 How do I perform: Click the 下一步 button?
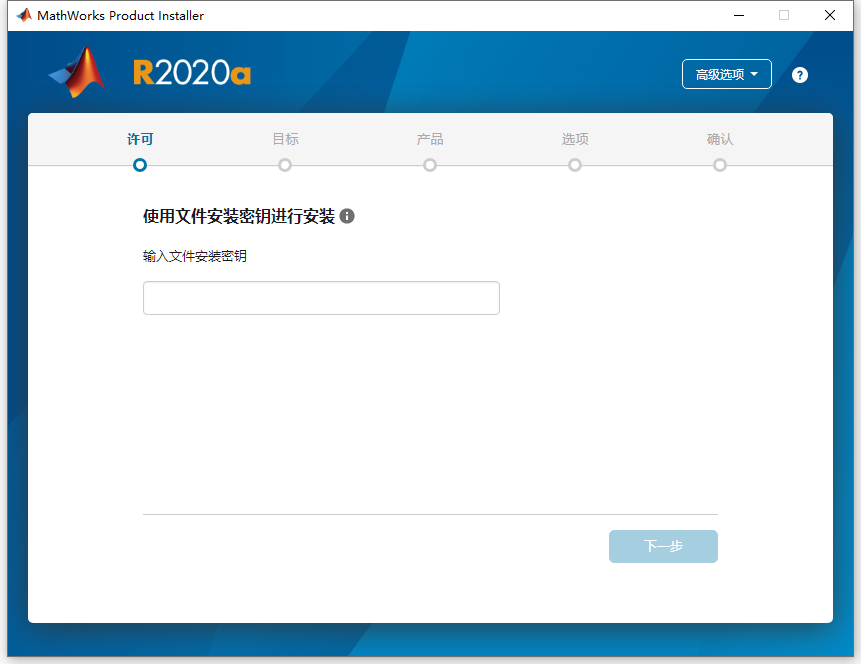(x=663, y=546)
